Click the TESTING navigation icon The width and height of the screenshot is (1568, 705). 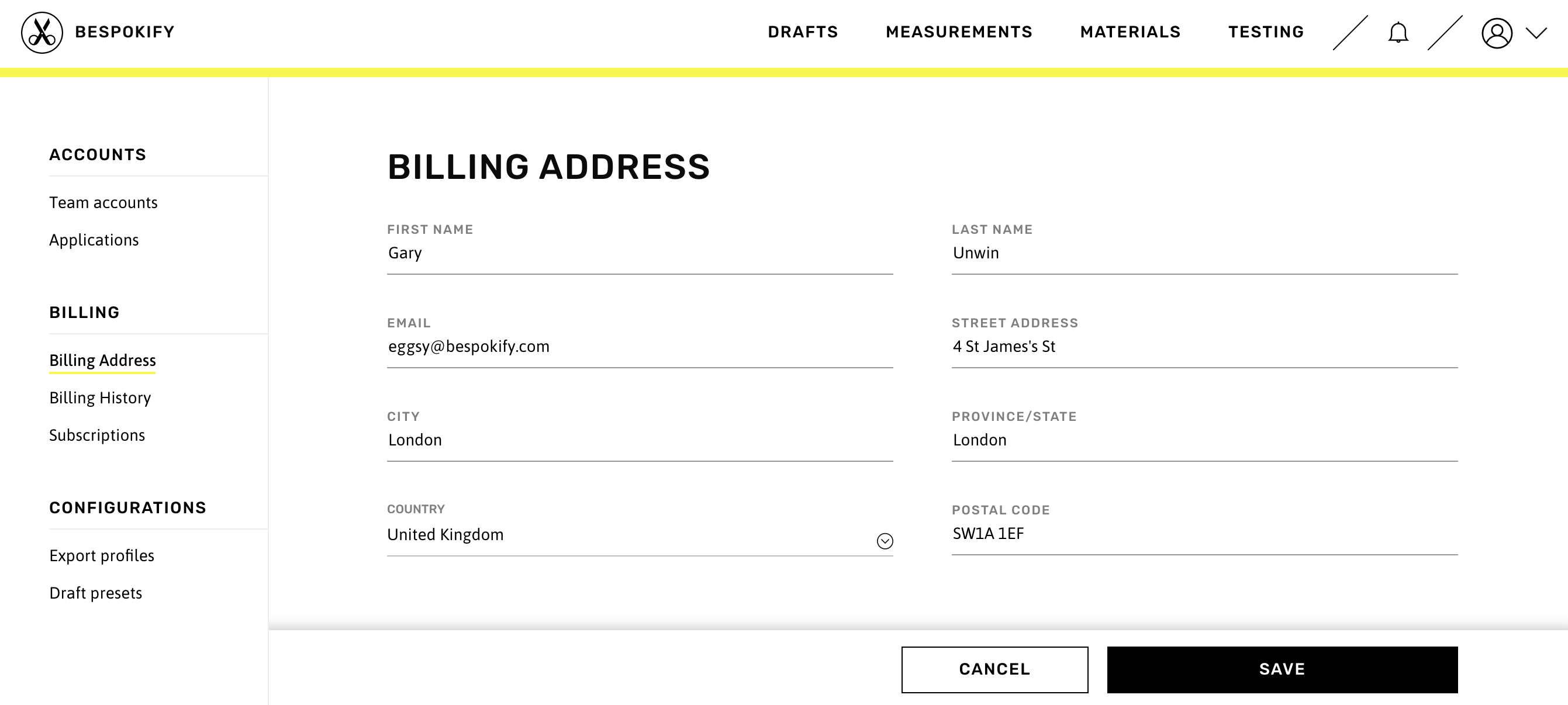[x=1266, y=31]
